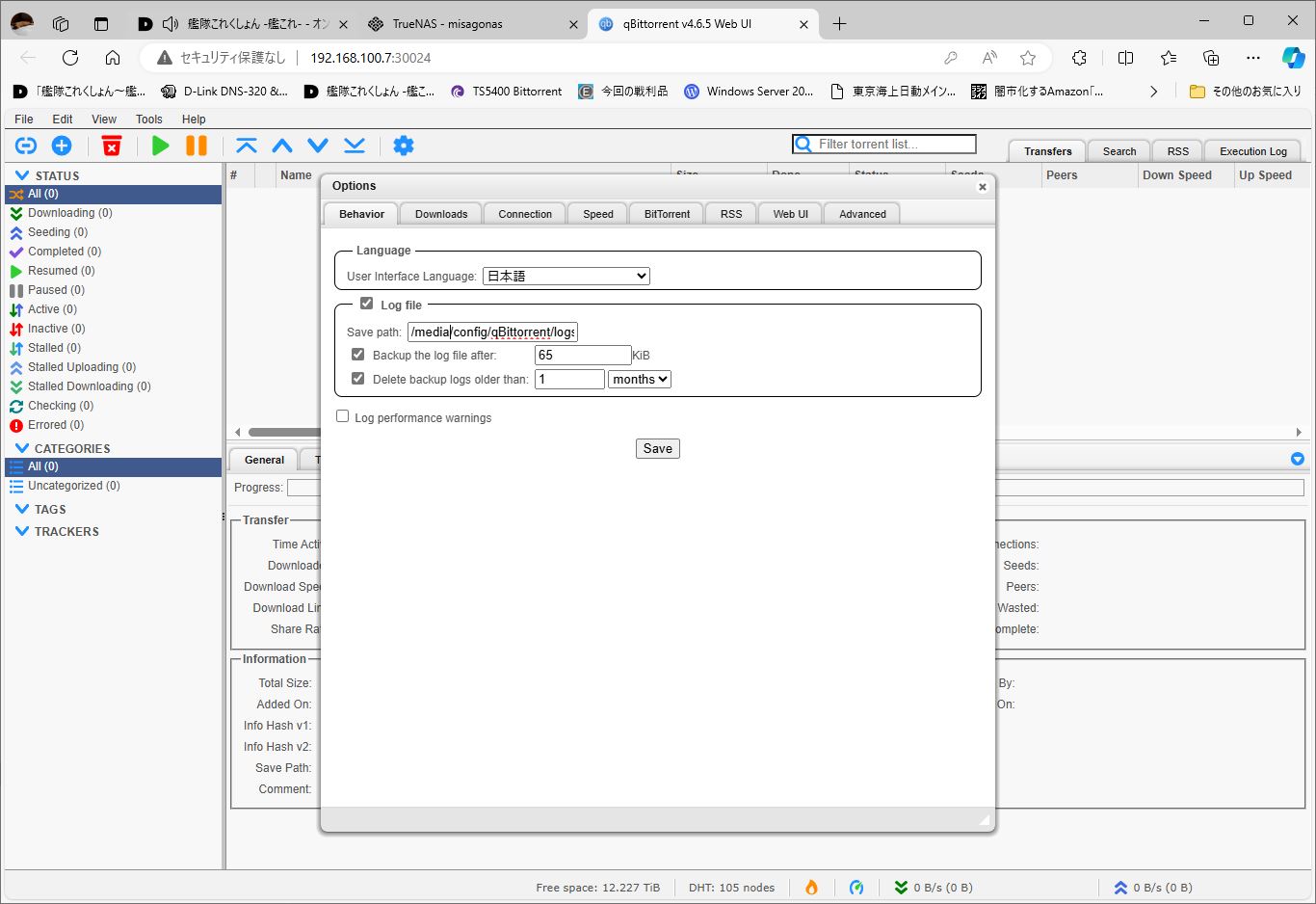
Task: Collapse the STATUS section
Action: click(x=22, y=175)
